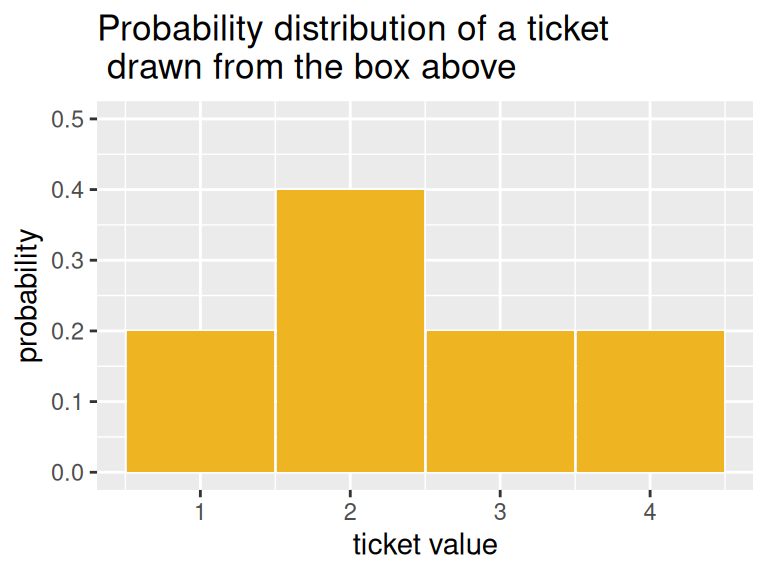The width and height of the screenshot is (768, 576).
Task: Select the 0.3 y-axis tick label
Action: (x=68, y=261)
